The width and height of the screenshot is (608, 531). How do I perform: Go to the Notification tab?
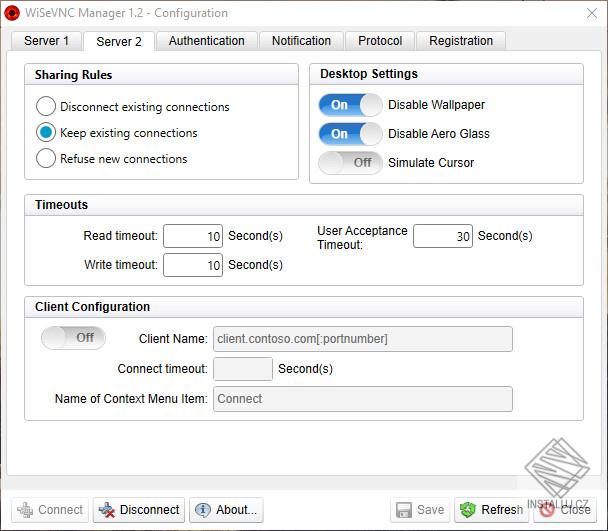(x=301, y=41)
